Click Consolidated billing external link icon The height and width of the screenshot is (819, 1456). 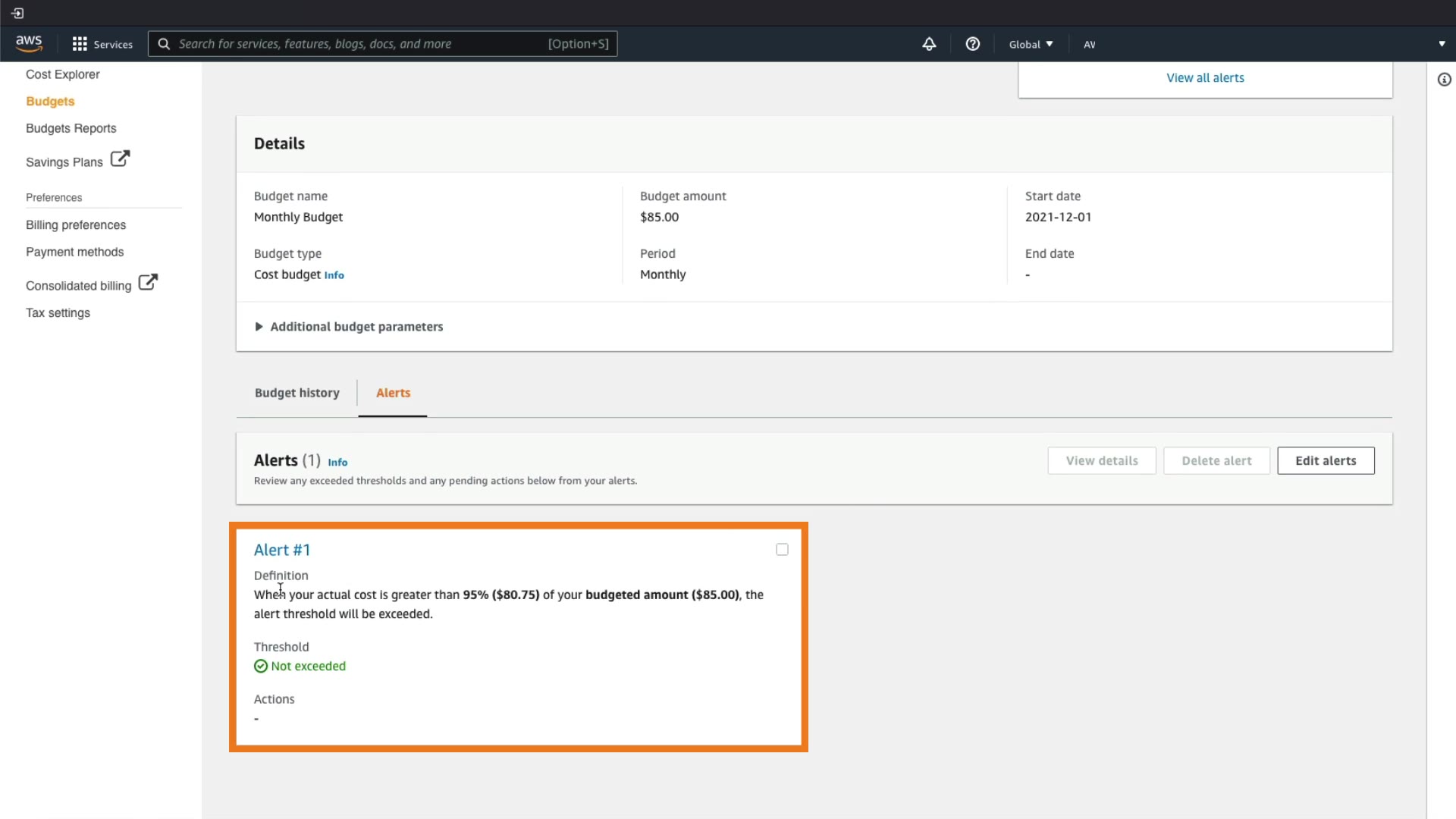[x=148, y=282]
